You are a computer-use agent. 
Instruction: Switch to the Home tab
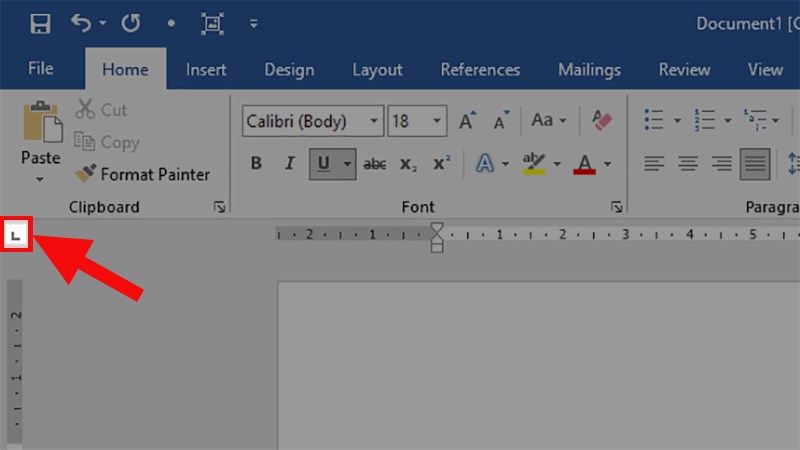tap(125, 69)
